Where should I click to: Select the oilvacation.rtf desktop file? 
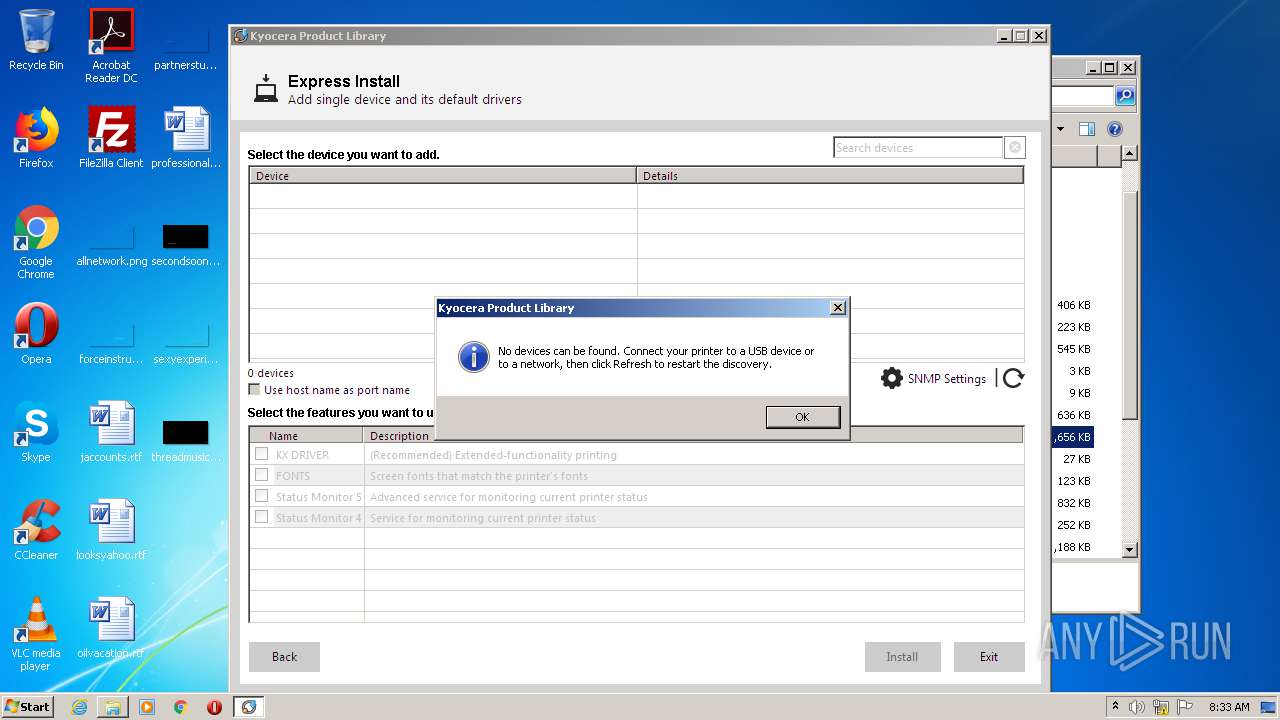click(111, 628)
